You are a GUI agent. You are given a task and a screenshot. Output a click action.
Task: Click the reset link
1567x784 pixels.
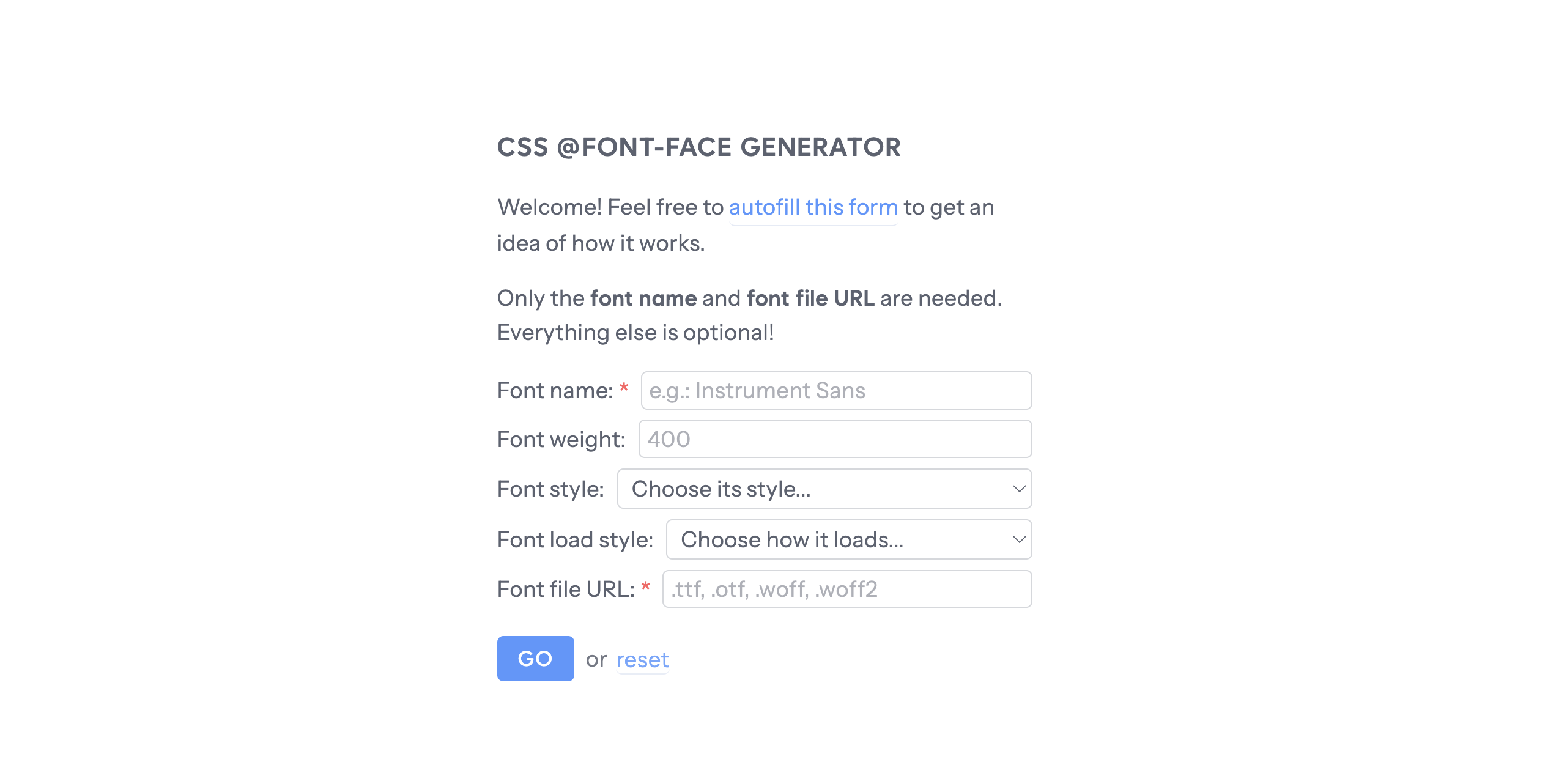(x=642, y=660)
